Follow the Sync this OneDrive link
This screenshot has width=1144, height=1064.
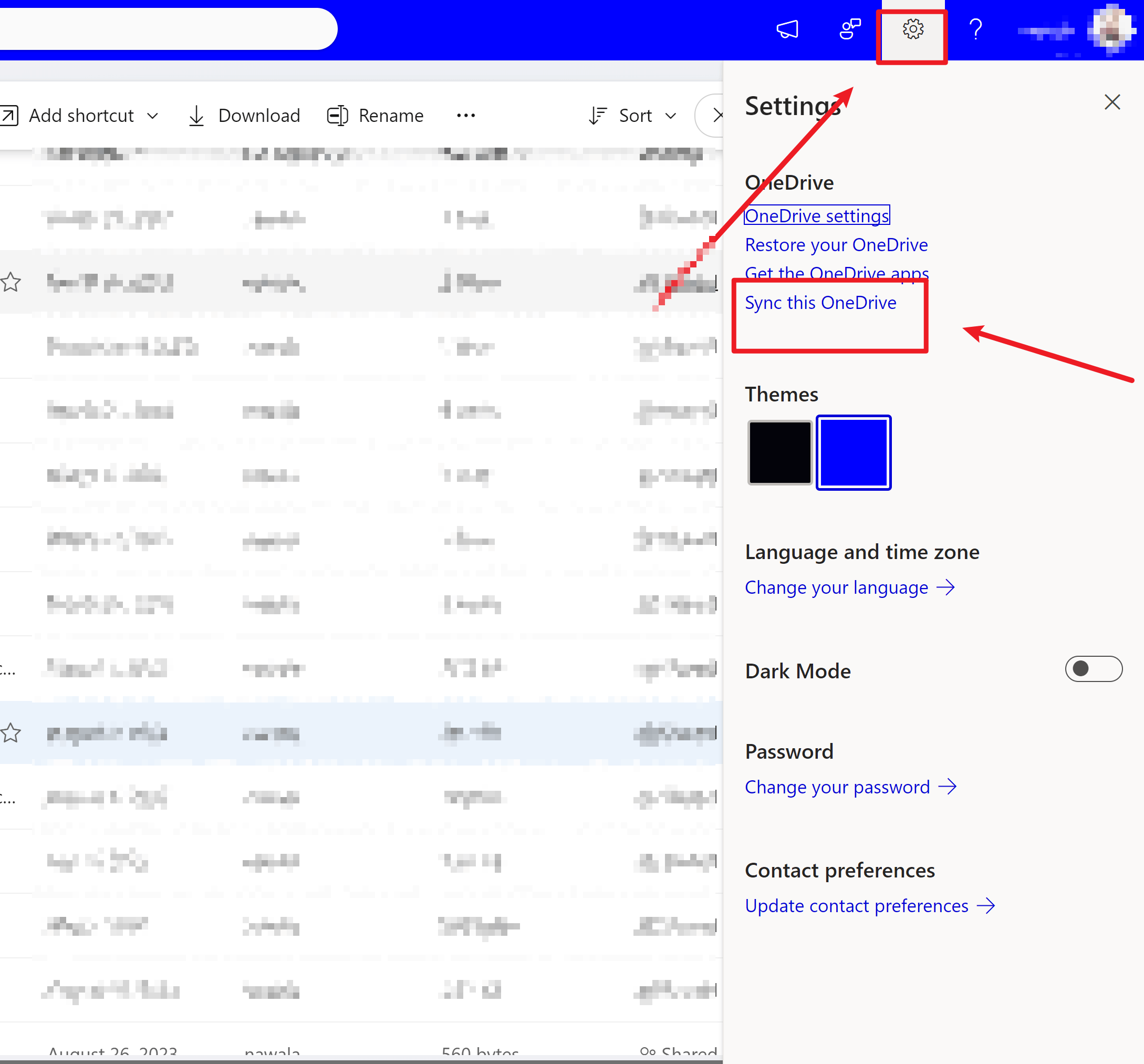[x=820, y=302]
